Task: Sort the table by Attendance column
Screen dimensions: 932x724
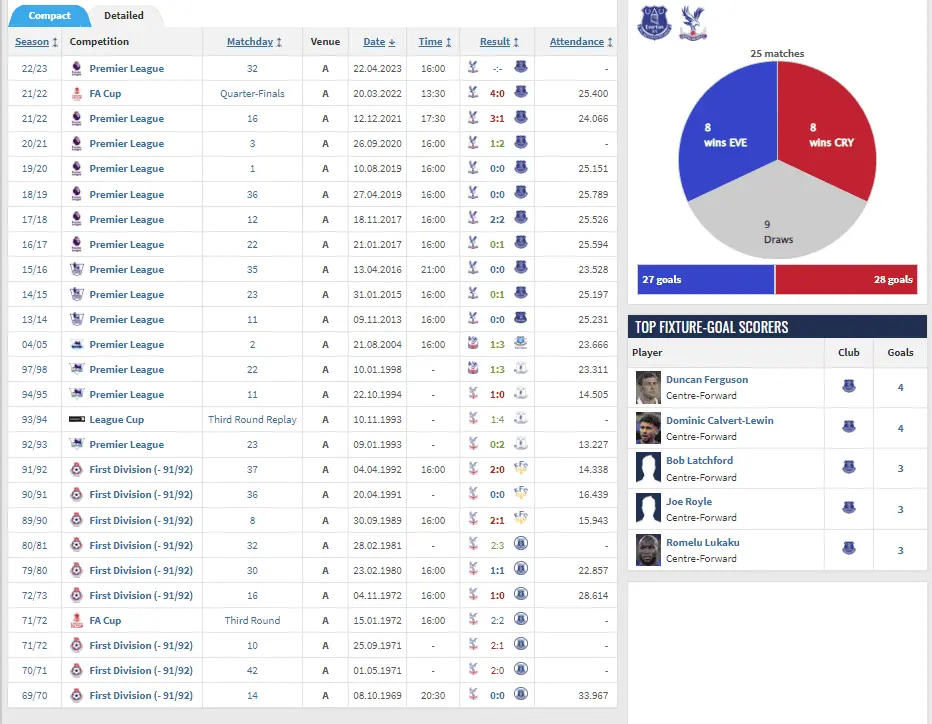Action: coord(580,42)
